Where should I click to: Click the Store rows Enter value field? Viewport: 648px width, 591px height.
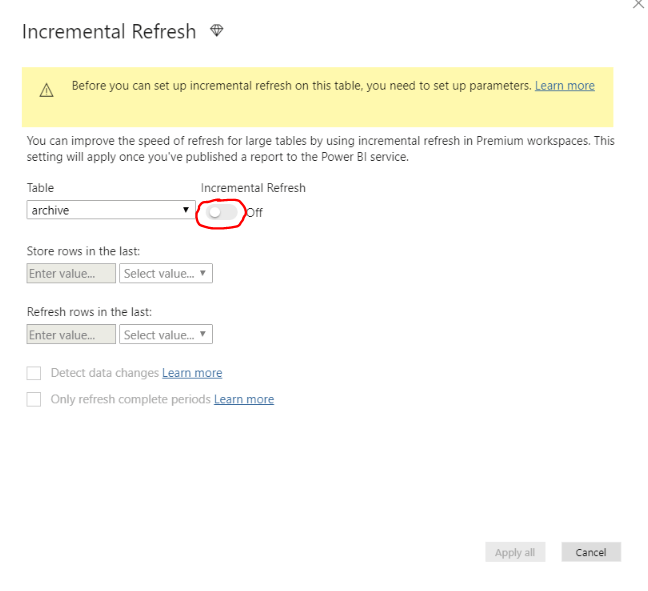[x=71, y=273]
